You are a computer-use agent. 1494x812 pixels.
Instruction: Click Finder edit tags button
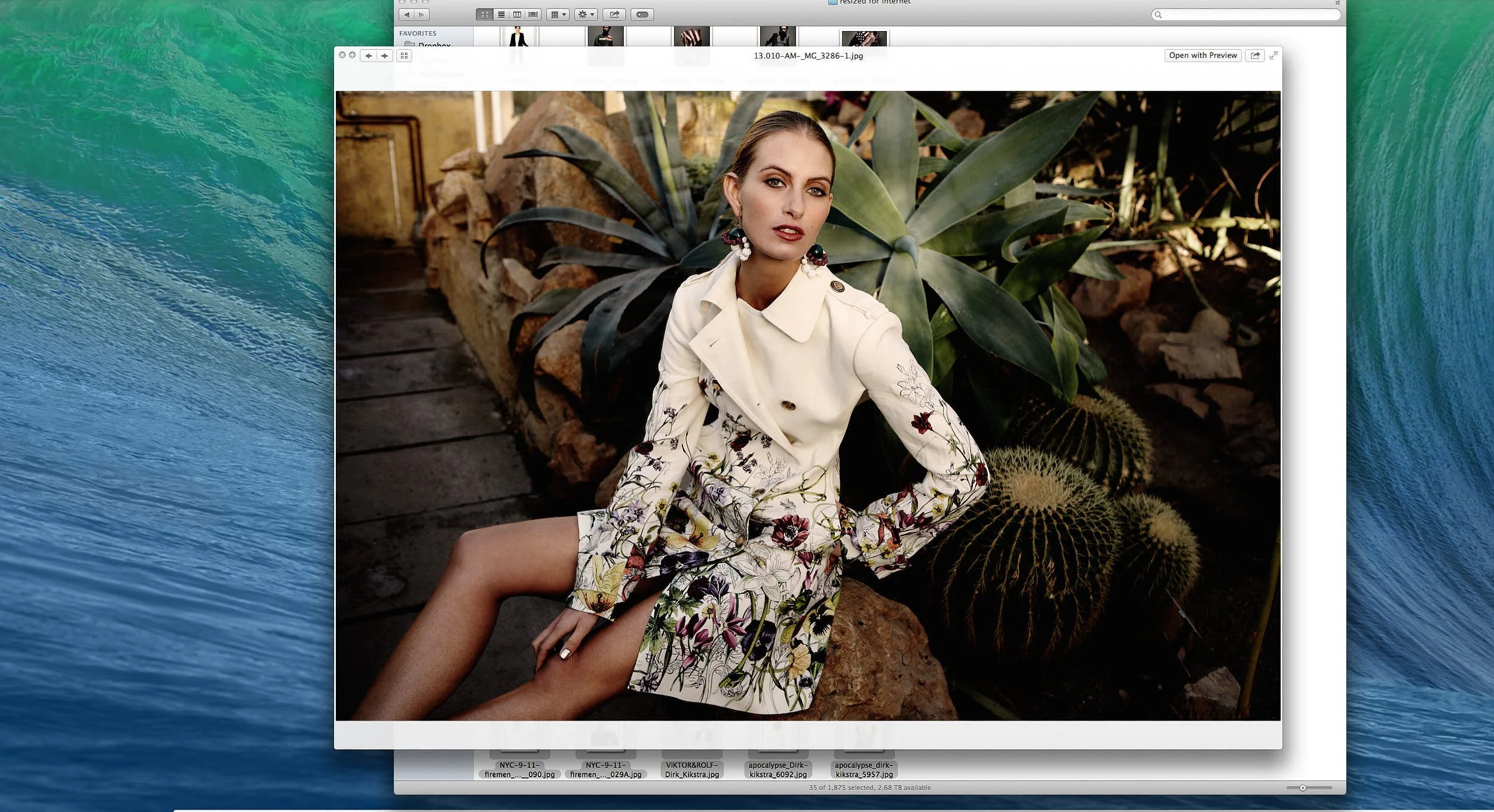click(x=642, y=15)
